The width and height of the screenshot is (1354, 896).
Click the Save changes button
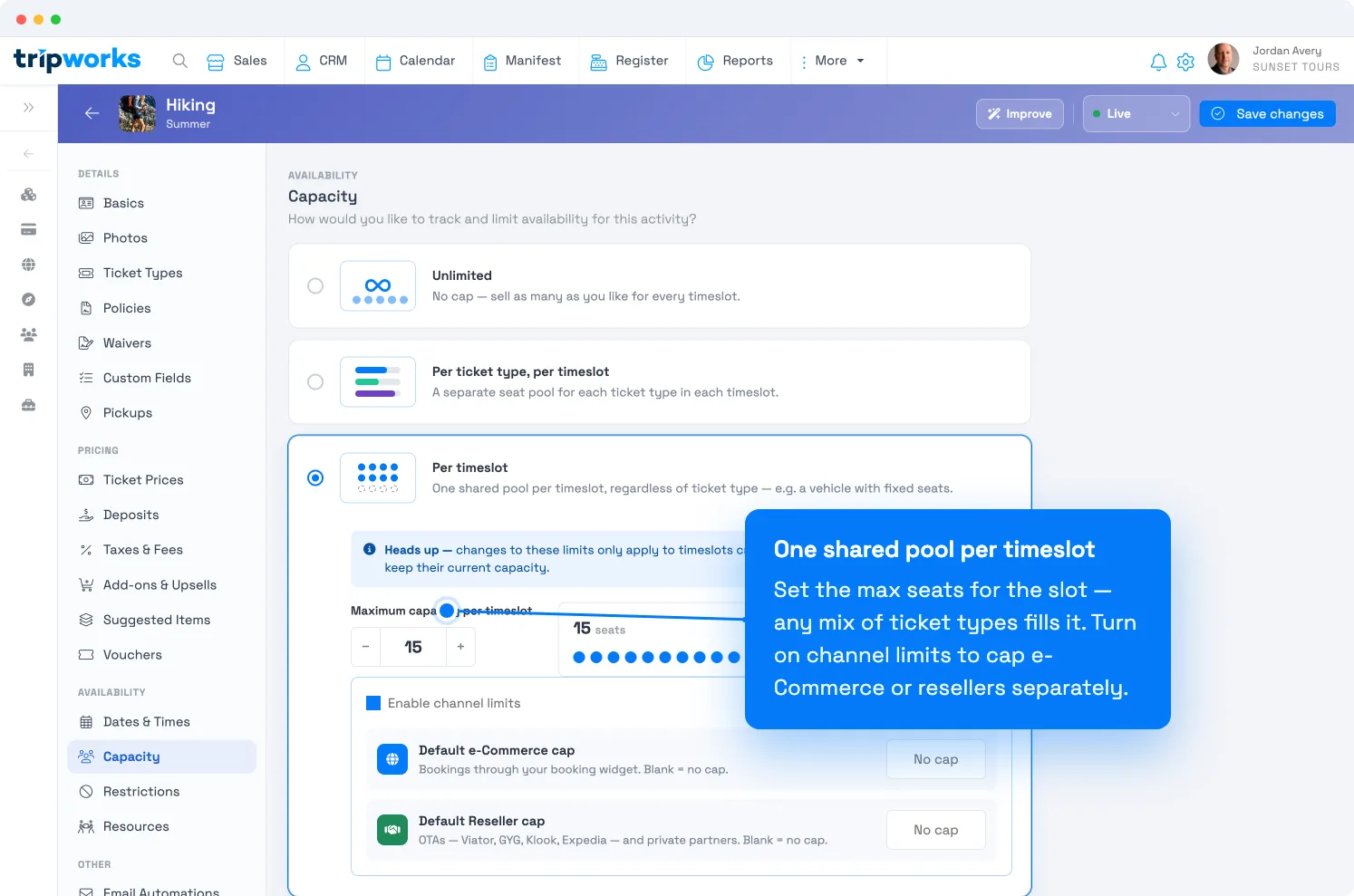click(x=1267, y=114)
